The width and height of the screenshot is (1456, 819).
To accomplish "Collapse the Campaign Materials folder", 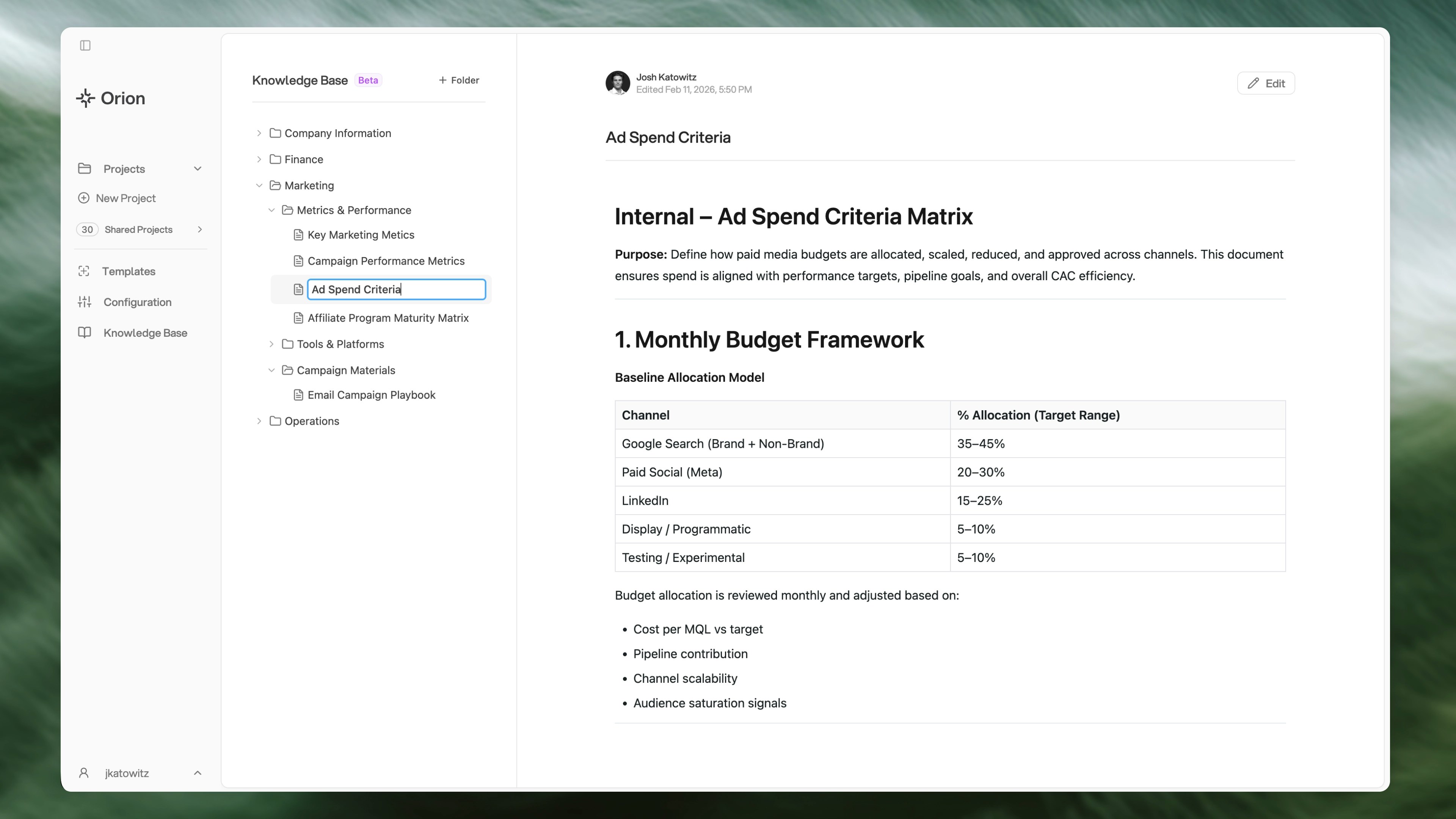I will click(271, 370).
